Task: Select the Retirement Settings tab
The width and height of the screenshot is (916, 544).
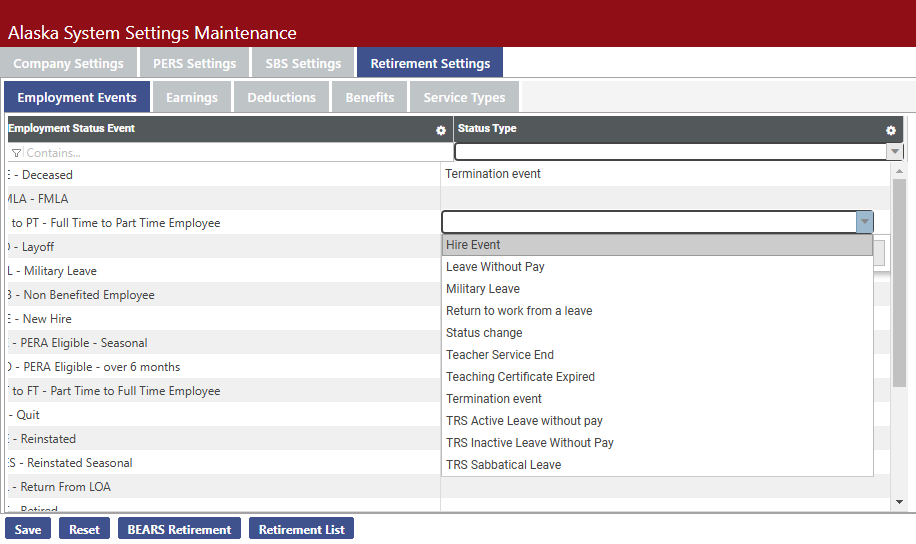Action: tap(430, 63)
